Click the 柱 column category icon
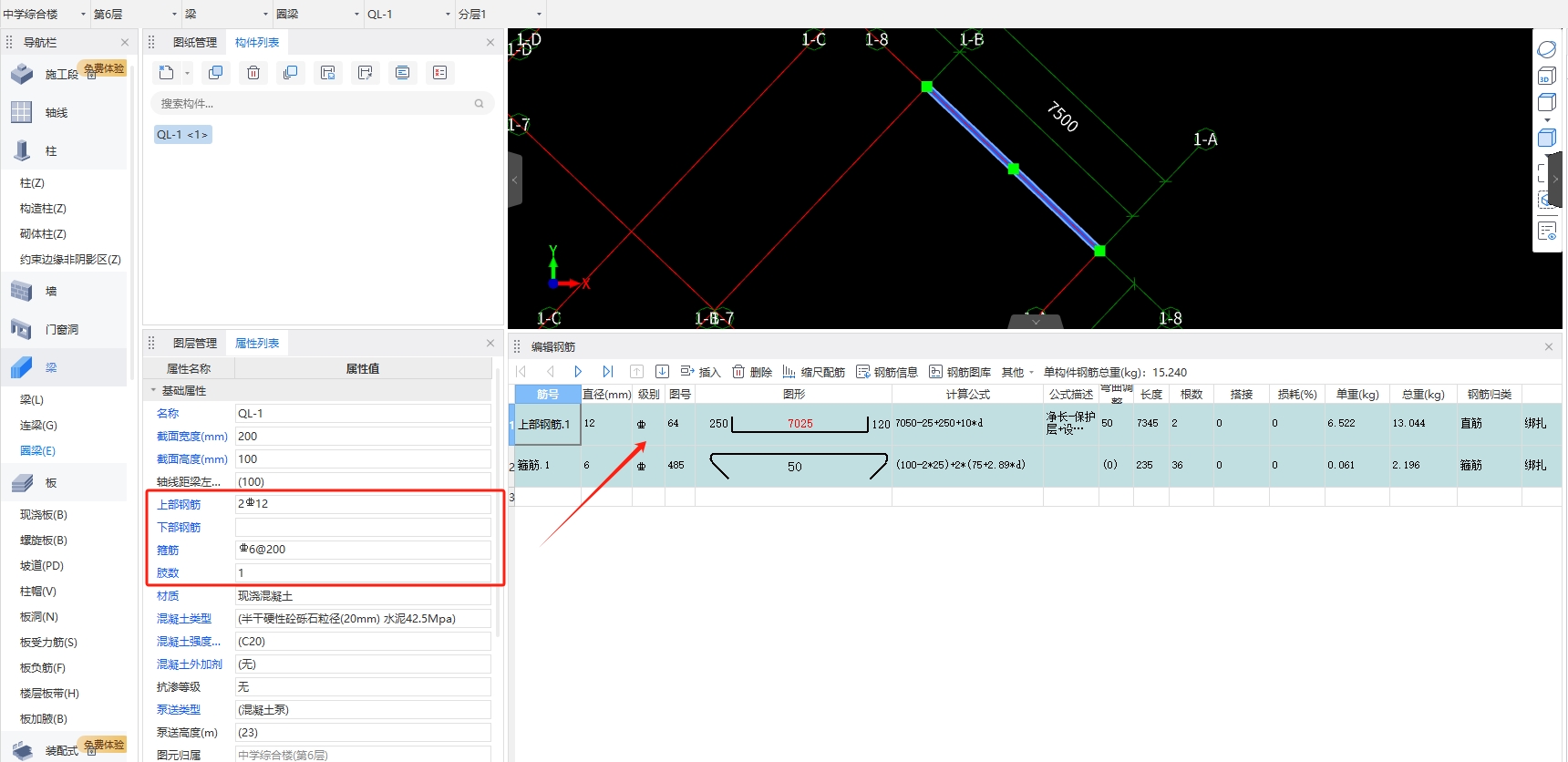Image resolution: width=1568 pixels, height=762 pixels. (22, 150)
